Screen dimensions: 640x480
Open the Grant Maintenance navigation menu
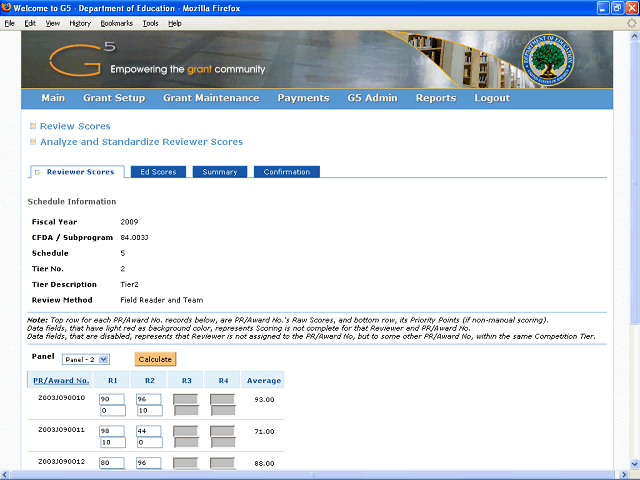[x=211, y=98]
